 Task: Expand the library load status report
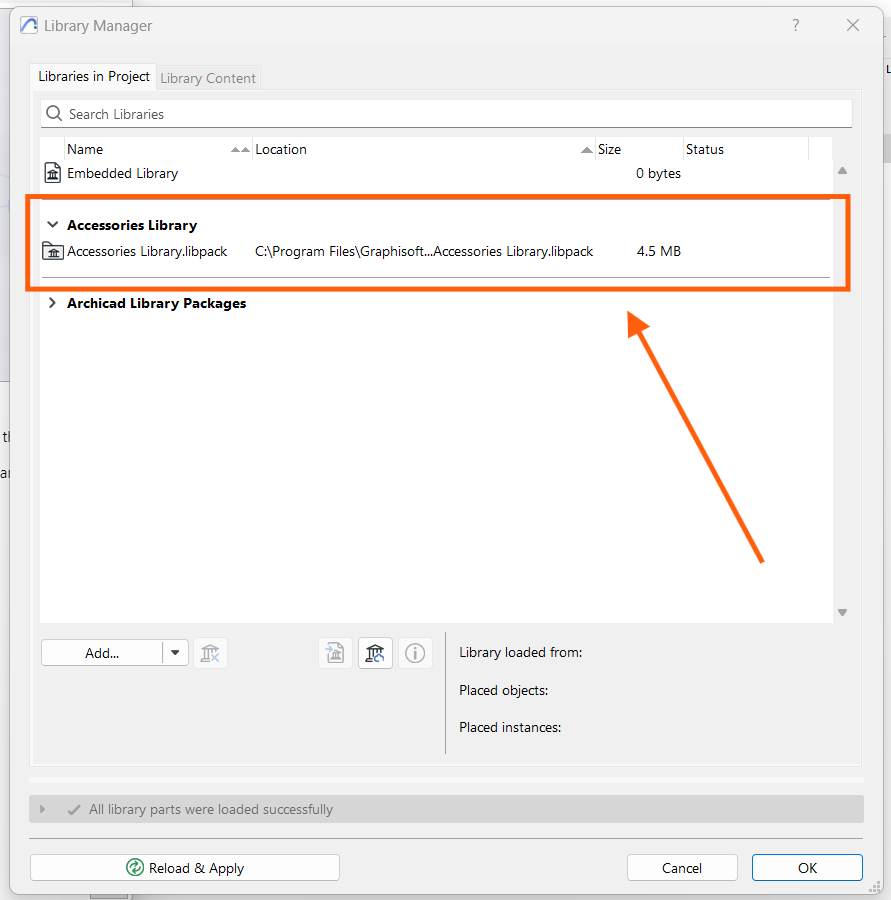[42, 809]
